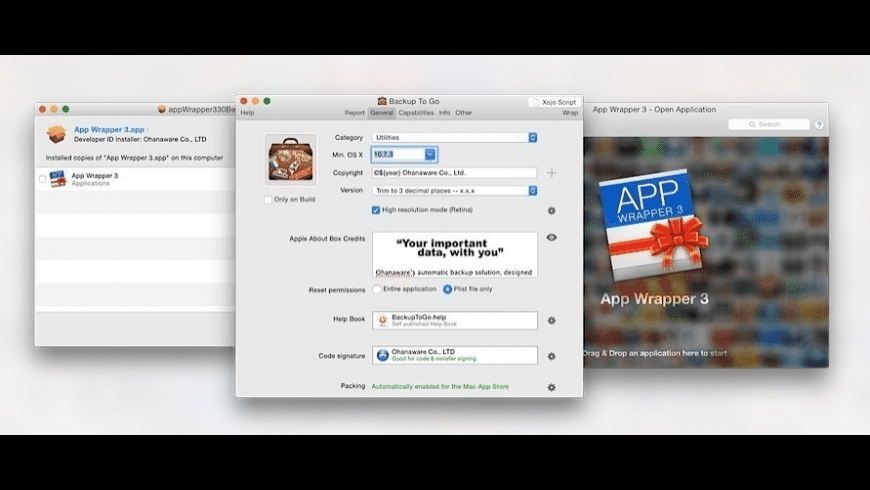Viewport: 870px width, 490px height.
Task: Open Min. OS X combo box arrow
Action: [430, 154]
